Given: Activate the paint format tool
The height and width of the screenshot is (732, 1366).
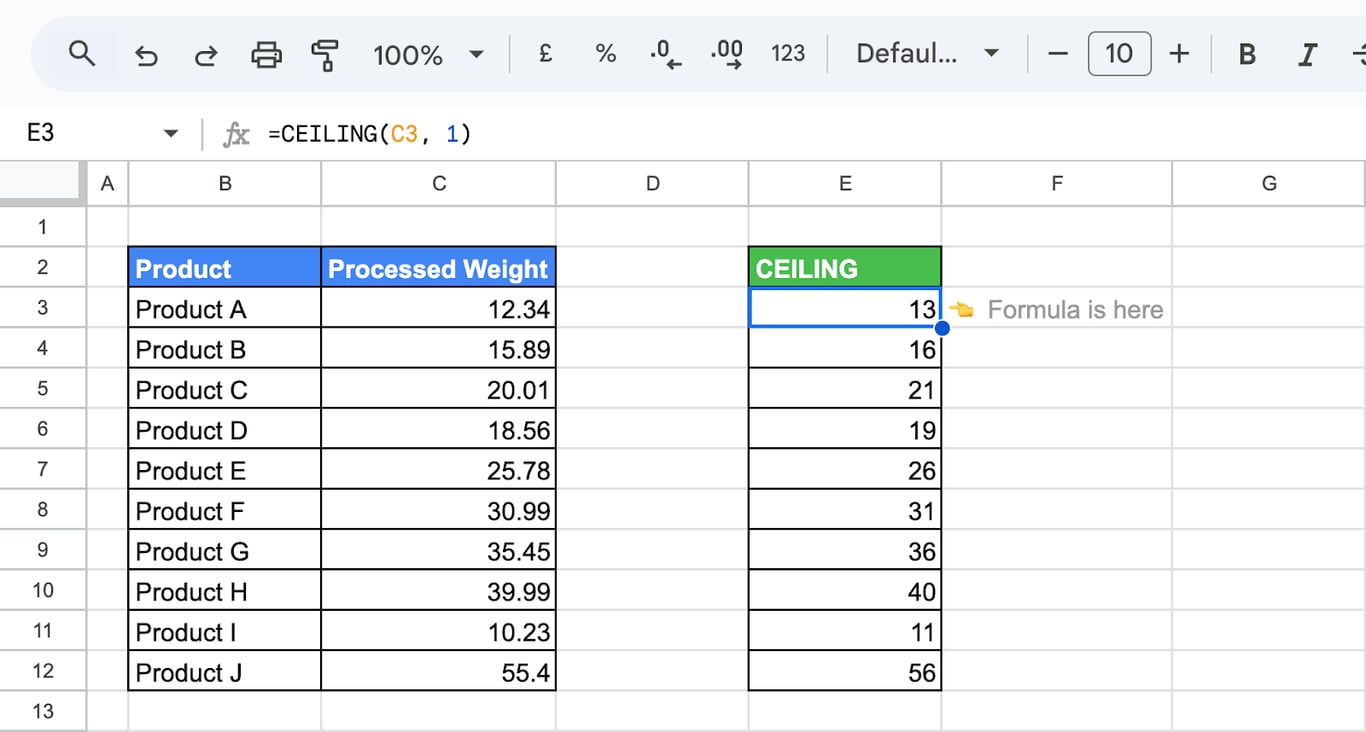Looking at the screenshot, I should click(x=325, y=55).
